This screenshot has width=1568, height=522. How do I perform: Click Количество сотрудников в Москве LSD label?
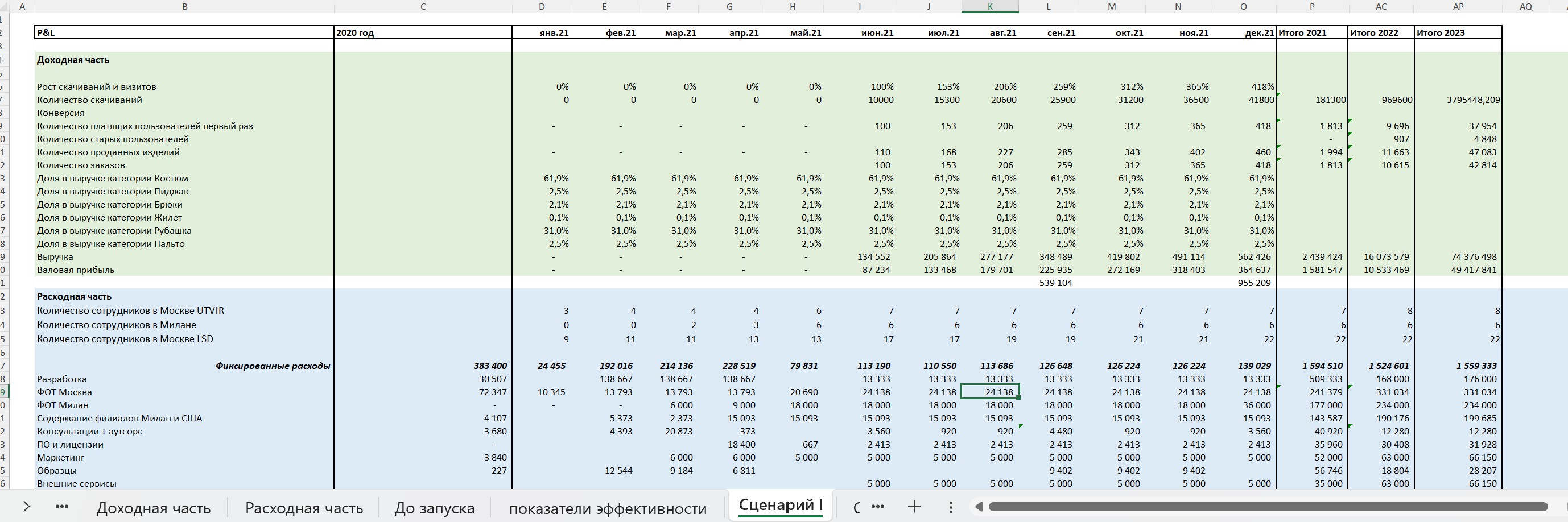[125, 339]
